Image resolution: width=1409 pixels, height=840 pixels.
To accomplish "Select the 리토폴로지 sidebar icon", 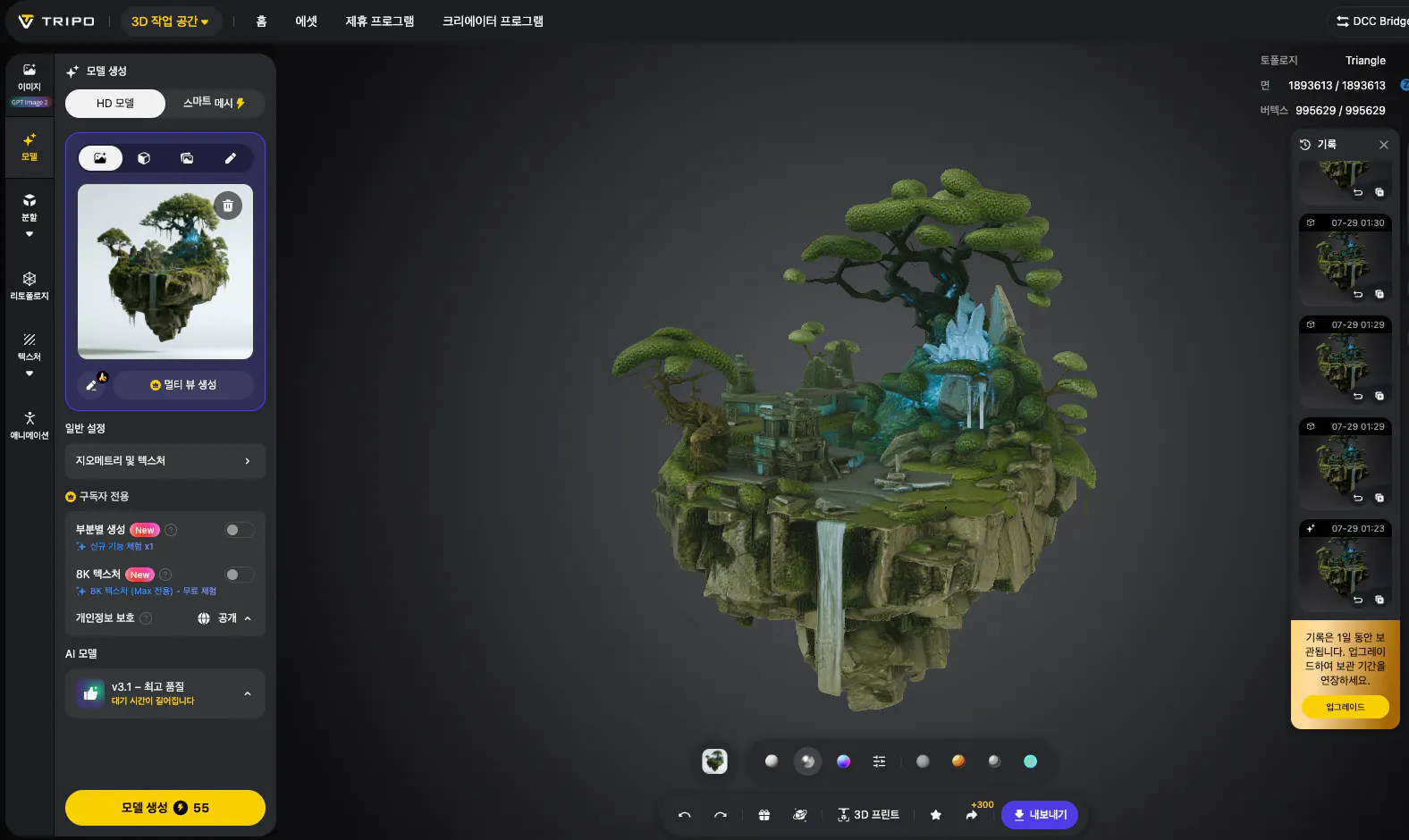I will point(30,286).
